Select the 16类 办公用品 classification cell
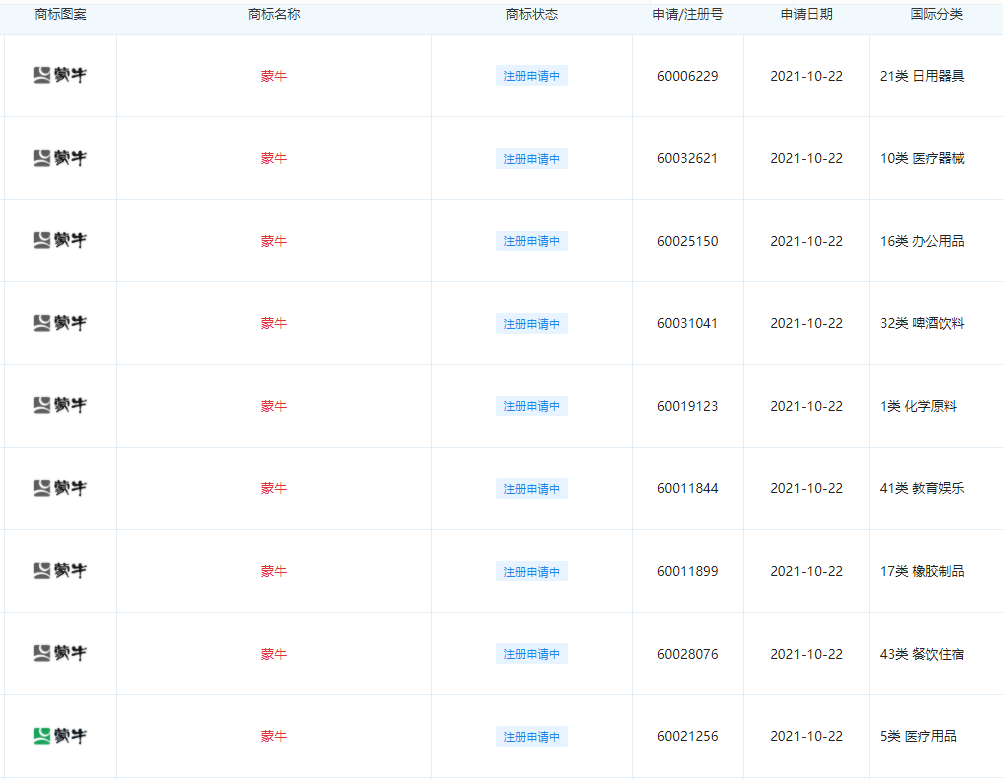Screen dimensions: 1003x779 pos(922,241)
